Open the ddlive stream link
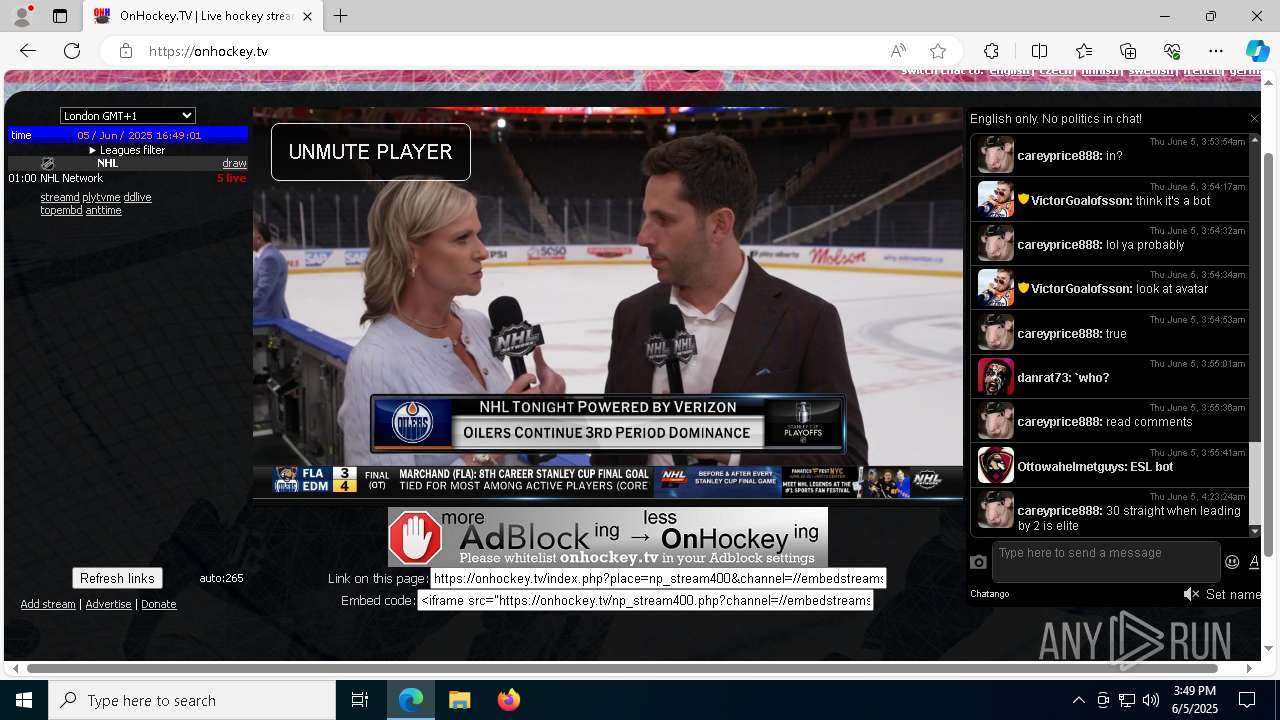The height and width of the screenshot is (720, 1280). (137, 197)
